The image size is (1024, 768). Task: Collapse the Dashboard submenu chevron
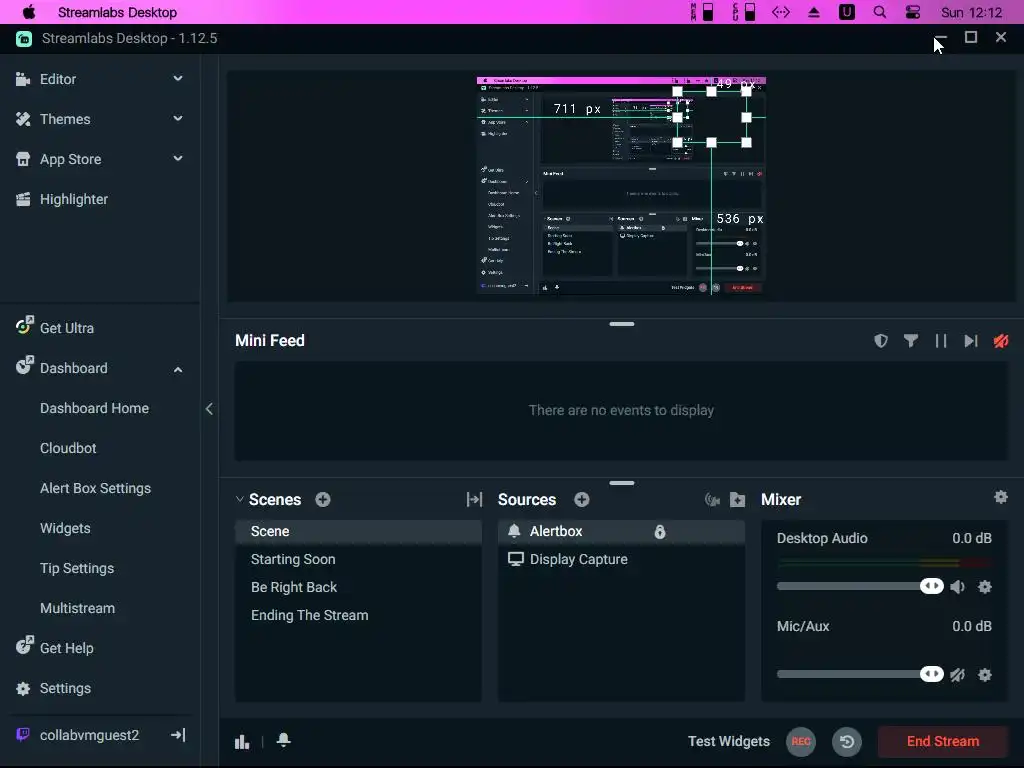pos(178,369)
